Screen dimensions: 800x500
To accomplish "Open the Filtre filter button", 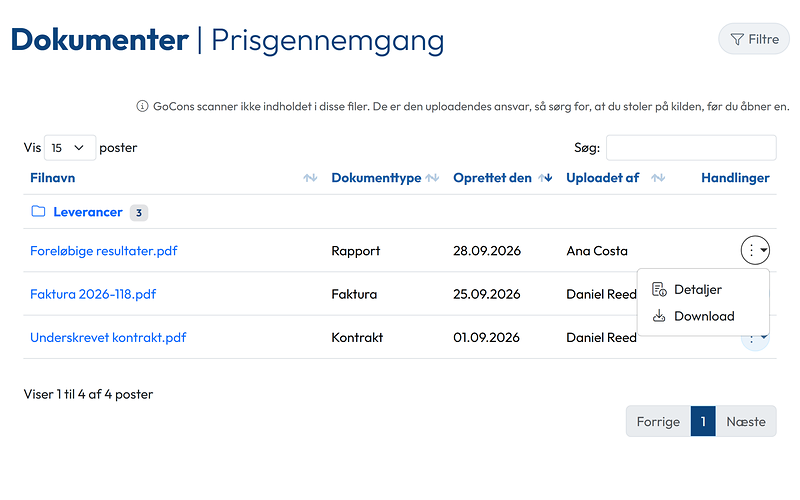I will click(754, 39).
